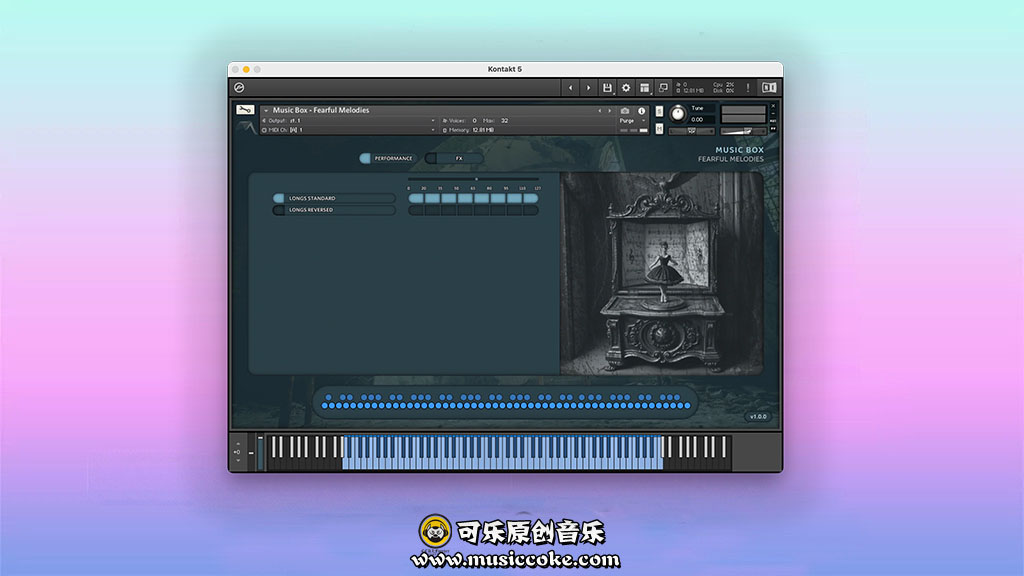Shift the keyboard octave down
Screen dimensions: 1024x576
[x=238, y=460]
